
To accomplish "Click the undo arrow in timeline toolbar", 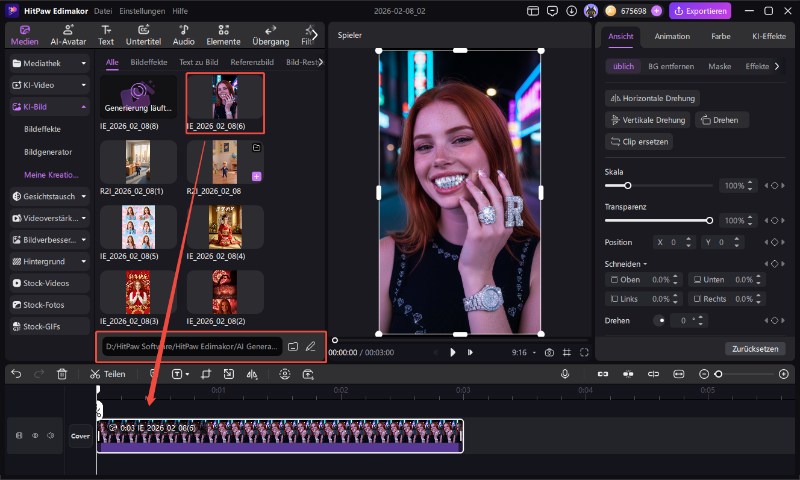I will (x=16, y=373).
